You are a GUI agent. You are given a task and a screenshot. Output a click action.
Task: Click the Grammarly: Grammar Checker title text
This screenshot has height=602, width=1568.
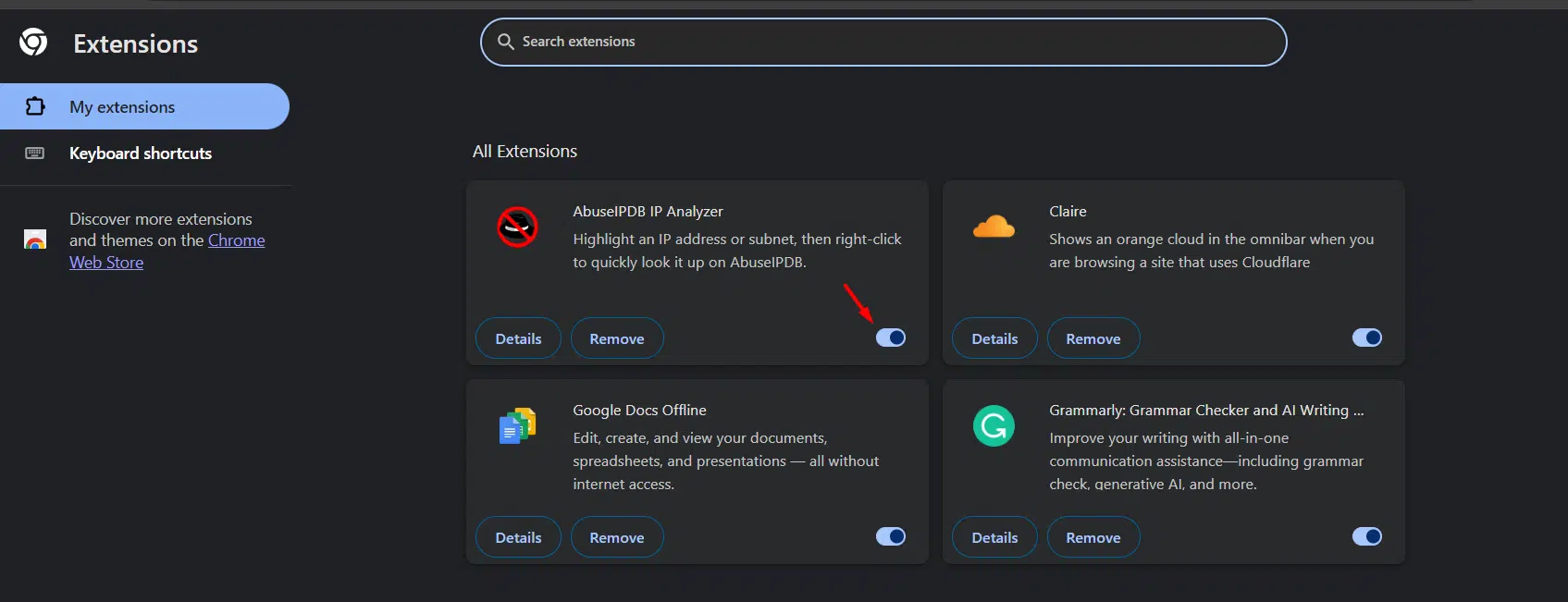(1206, 410)
